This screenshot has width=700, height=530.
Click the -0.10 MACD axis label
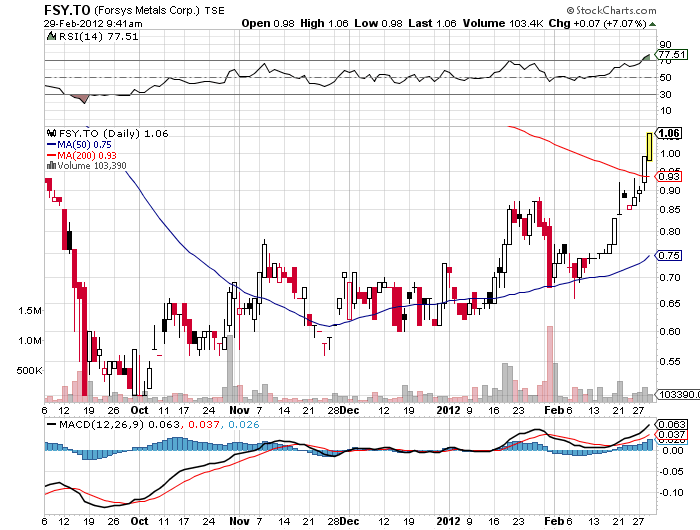click(671, 492)
